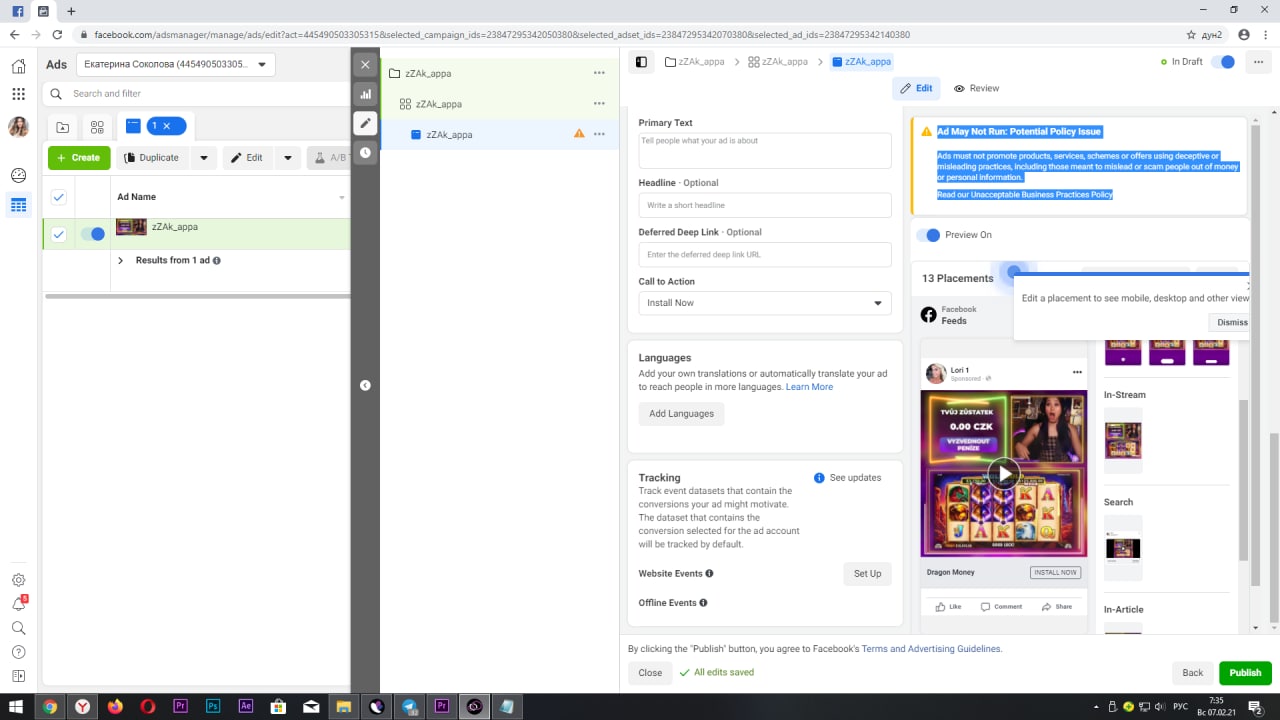1280x720 pixels.
Task: Select the campaigns table icon in sidebar
Action: click(18, 205)
